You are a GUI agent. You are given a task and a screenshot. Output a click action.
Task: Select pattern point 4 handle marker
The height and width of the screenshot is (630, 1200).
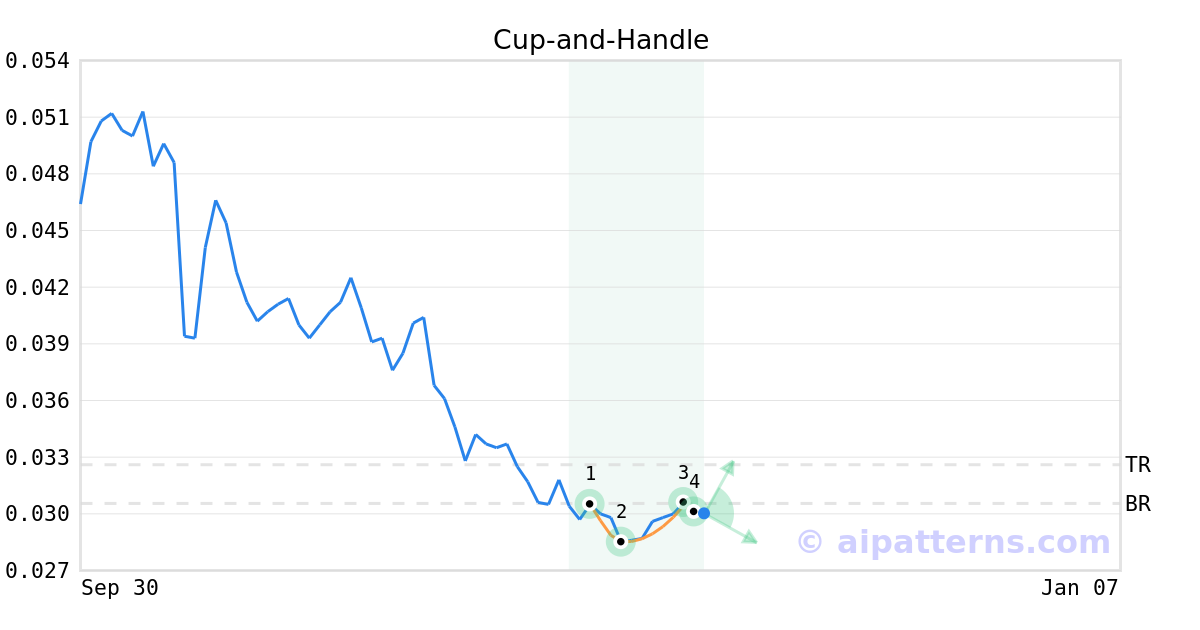pos(694,511)
